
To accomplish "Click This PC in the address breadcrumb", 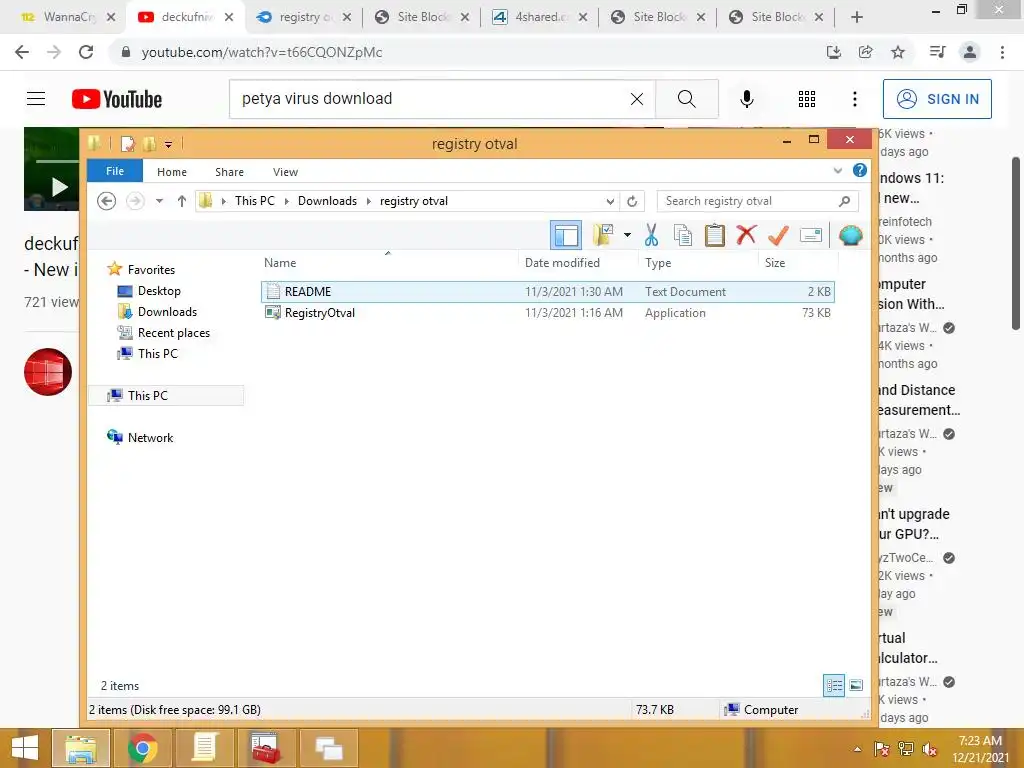I will coord(255,201).
